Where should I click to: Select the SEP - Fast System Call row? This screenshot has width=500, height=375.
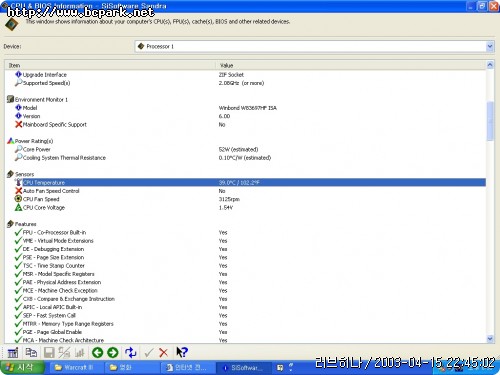click(x=245, y=315)
